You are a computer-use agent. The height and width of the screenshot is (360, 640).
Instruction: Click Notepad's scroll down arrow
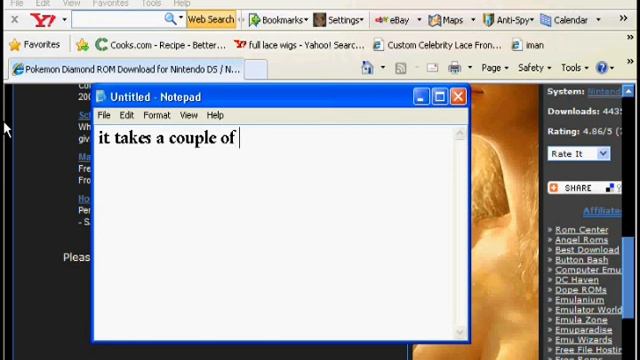[460, 332]
